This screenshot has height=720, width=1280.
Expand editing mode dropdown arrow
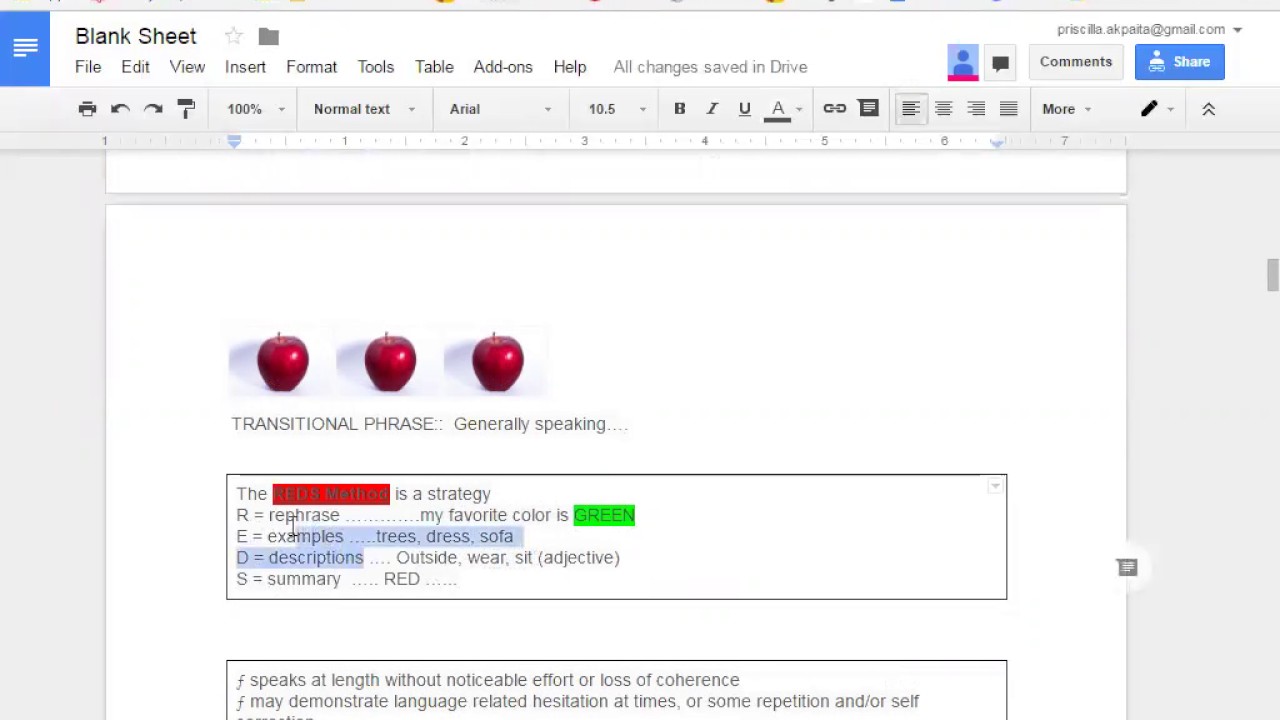[x=1170, y=109]
